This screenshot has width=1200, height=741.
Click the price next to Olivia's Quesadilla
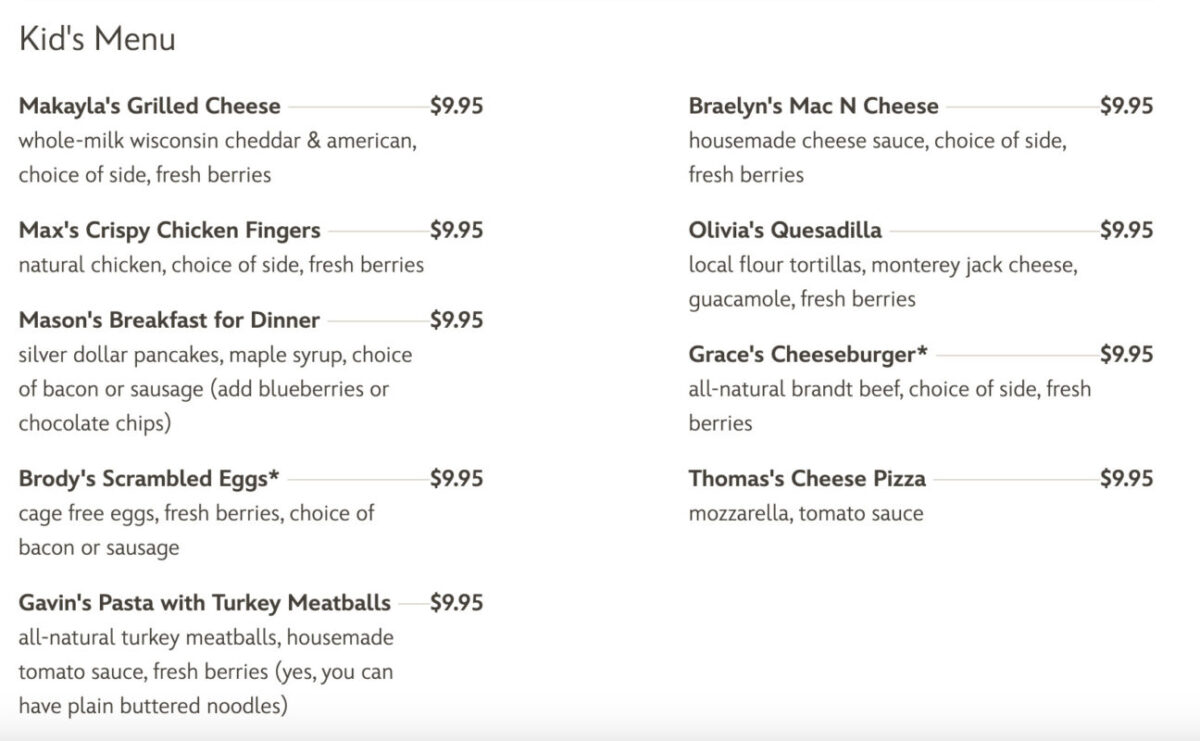point(1126,230)
